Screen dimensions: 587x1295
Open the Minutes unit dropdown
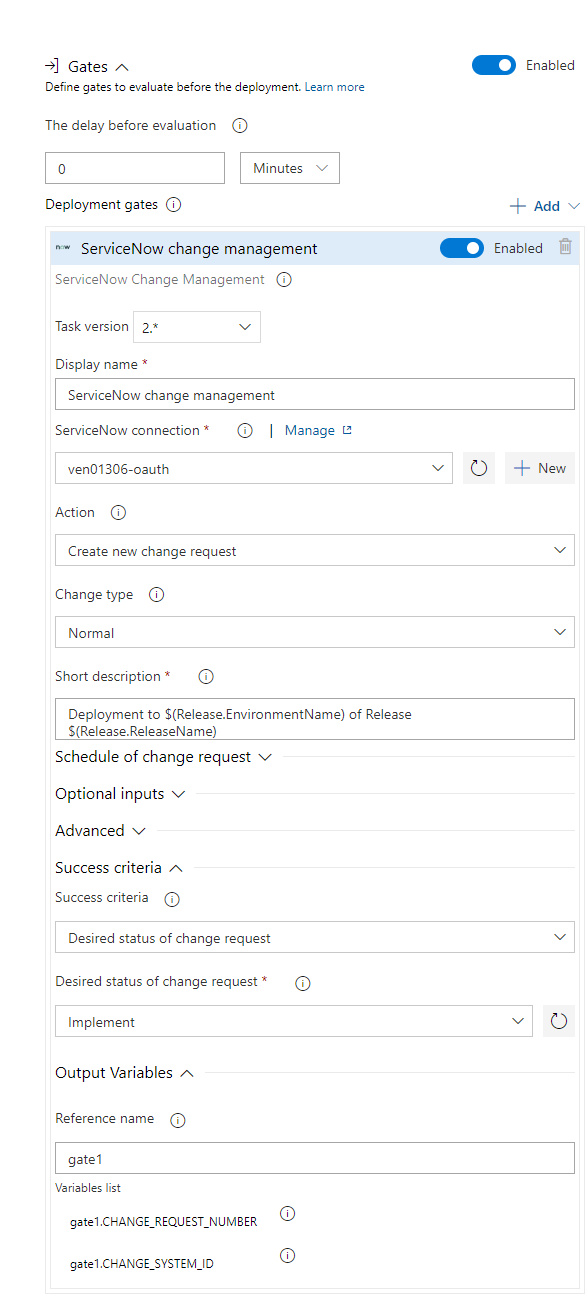click(290, 168)
